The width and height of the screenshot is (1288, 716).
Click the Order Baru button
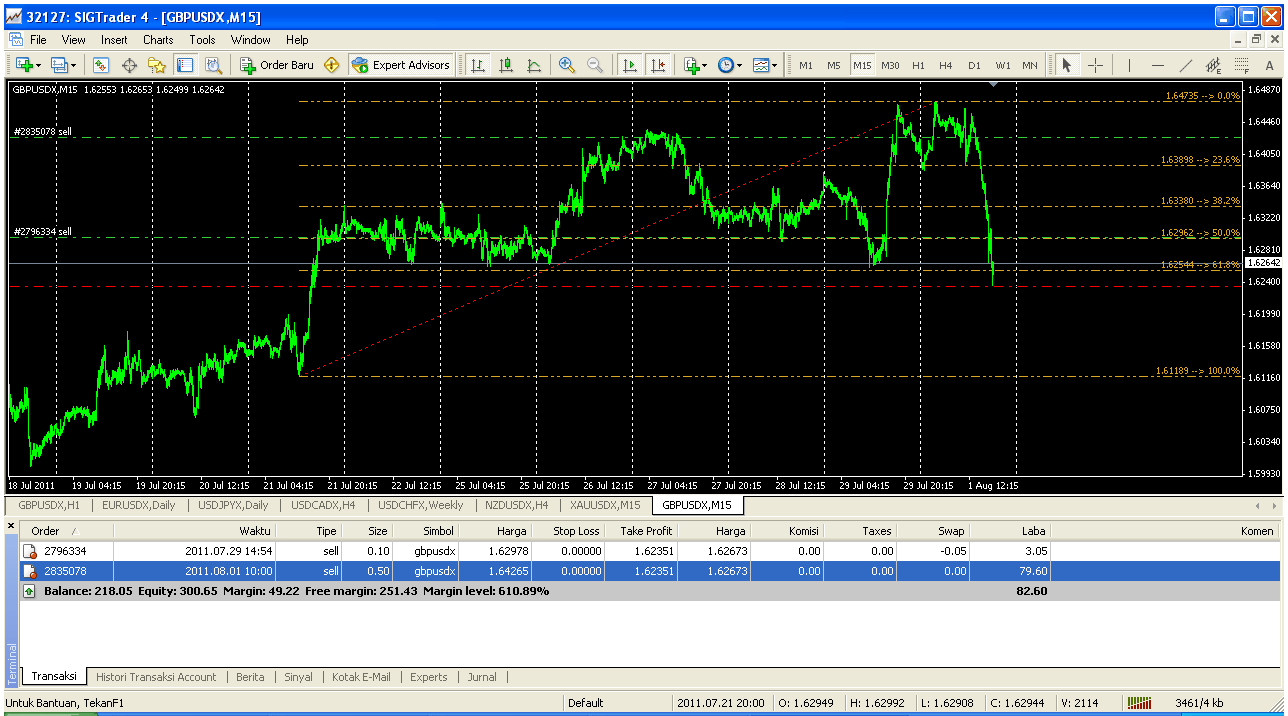tap(277, 65)
